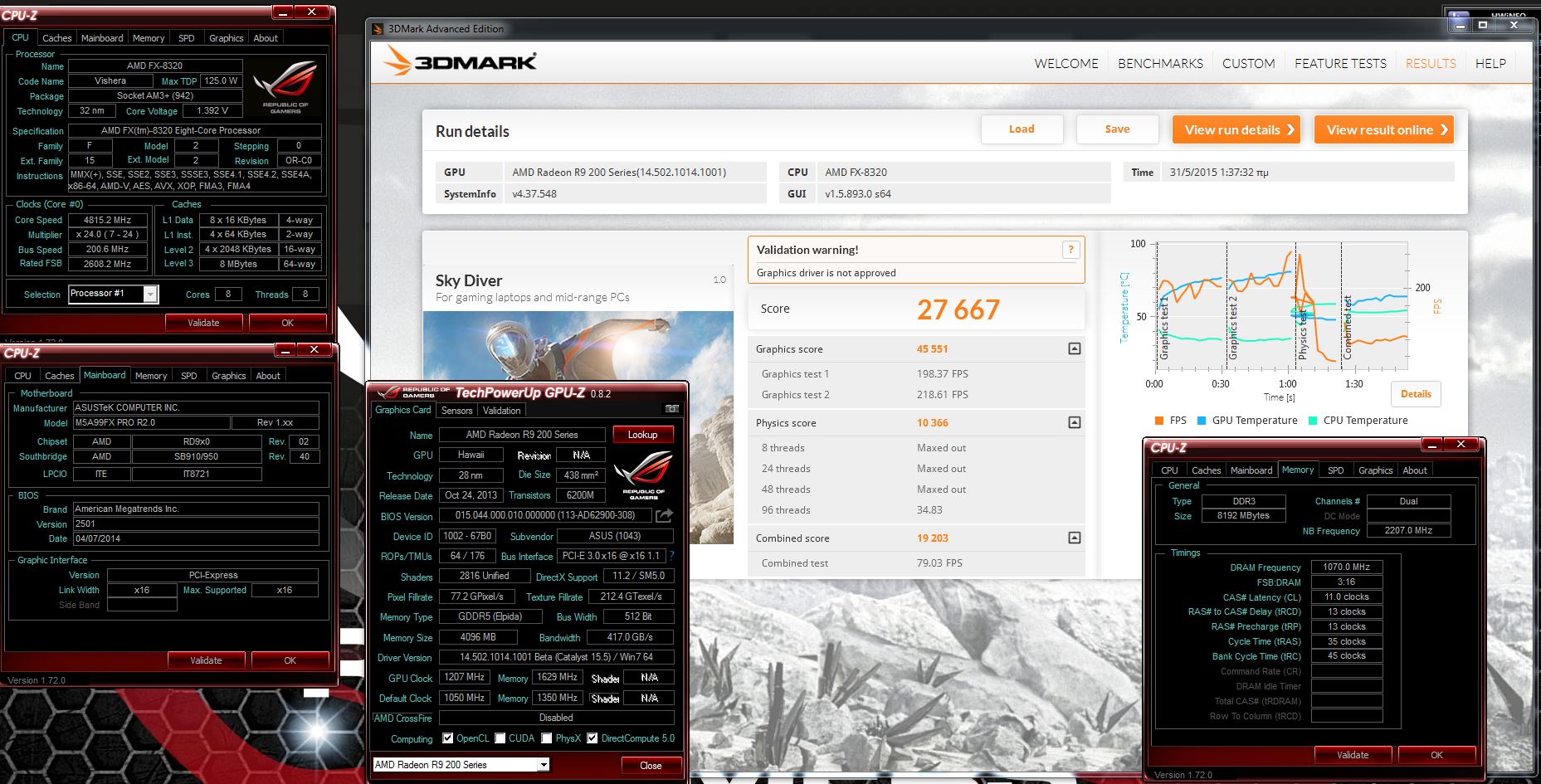Image resolution: width=1541 pixels, height=784 pixels.
Task: Open the validation warning help question mark
Action: [x=1070, y=250]
